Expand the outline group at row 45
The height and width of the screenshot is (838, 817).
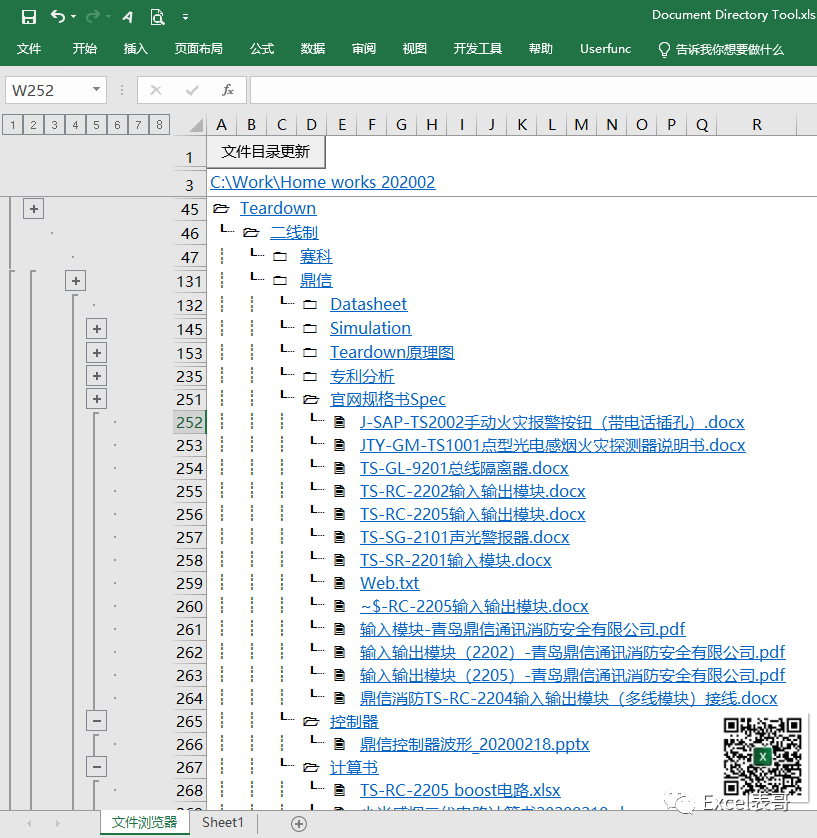(x=34, y=208)
